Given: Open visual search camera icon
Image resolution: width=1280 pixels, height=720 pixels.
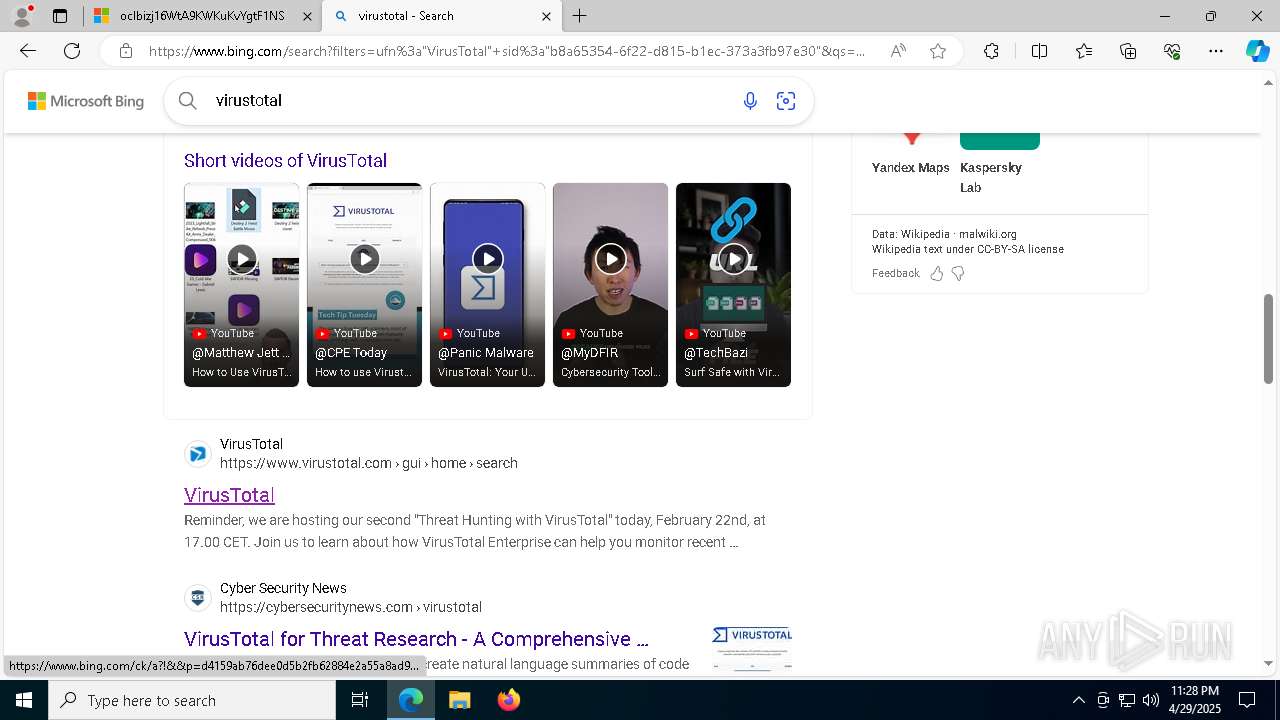Looking at the screenshot, I should pos(786,101).
